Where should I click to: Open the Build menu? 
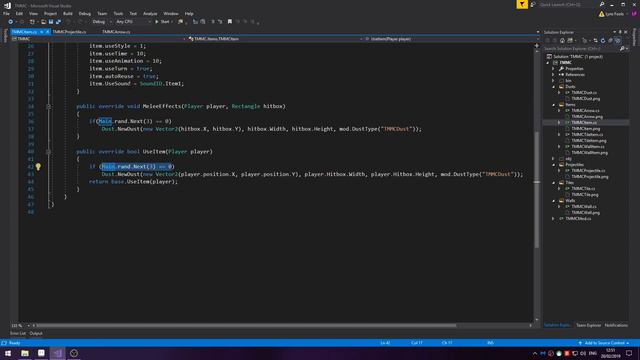[x=68, y=13]
